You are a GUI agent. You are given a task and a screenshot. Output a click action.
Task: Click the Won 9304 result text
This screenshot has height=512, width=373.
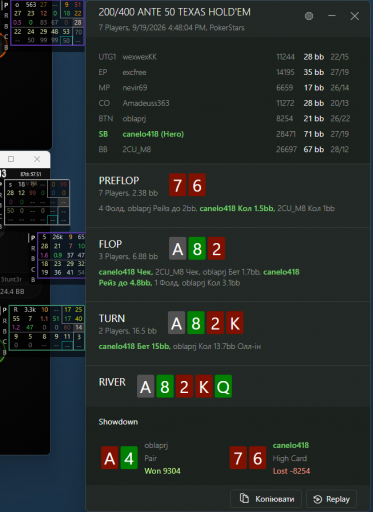click(162, 471)
